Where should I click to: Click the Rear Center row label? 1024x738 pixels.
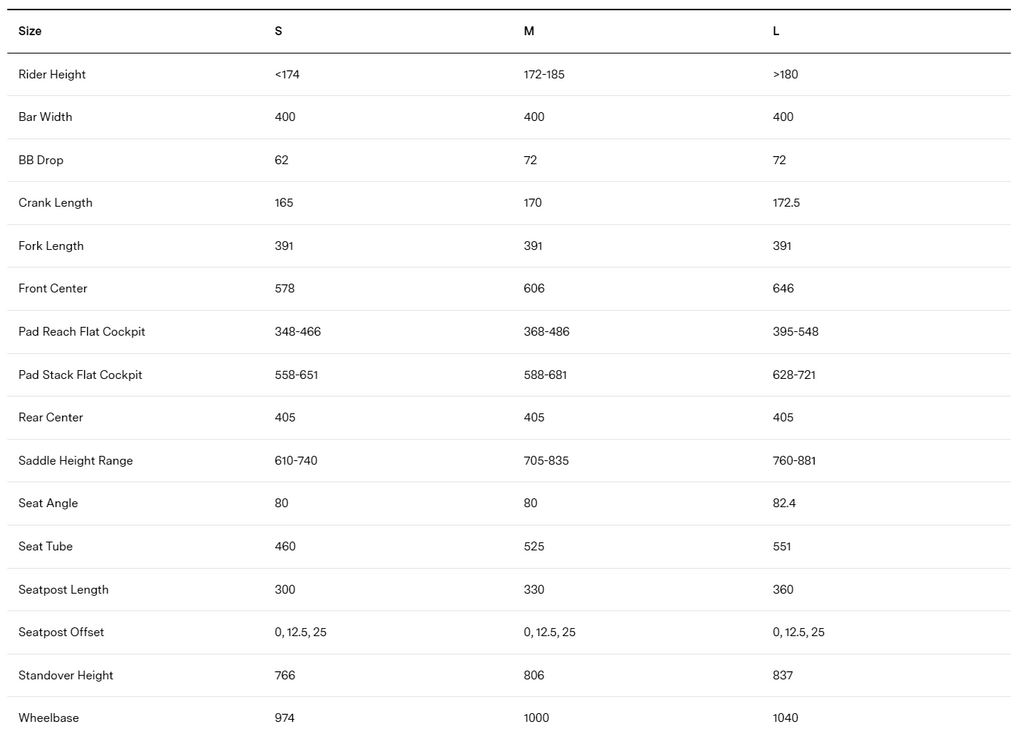click(x=50, y=417)
